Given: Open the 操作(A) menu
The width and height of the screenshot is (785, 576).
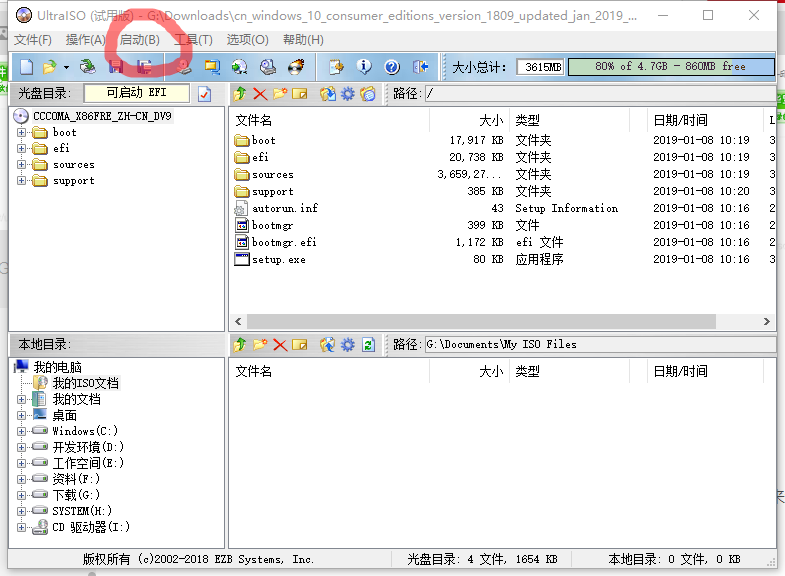Looking at the screenshot, I should coord(86,40).
